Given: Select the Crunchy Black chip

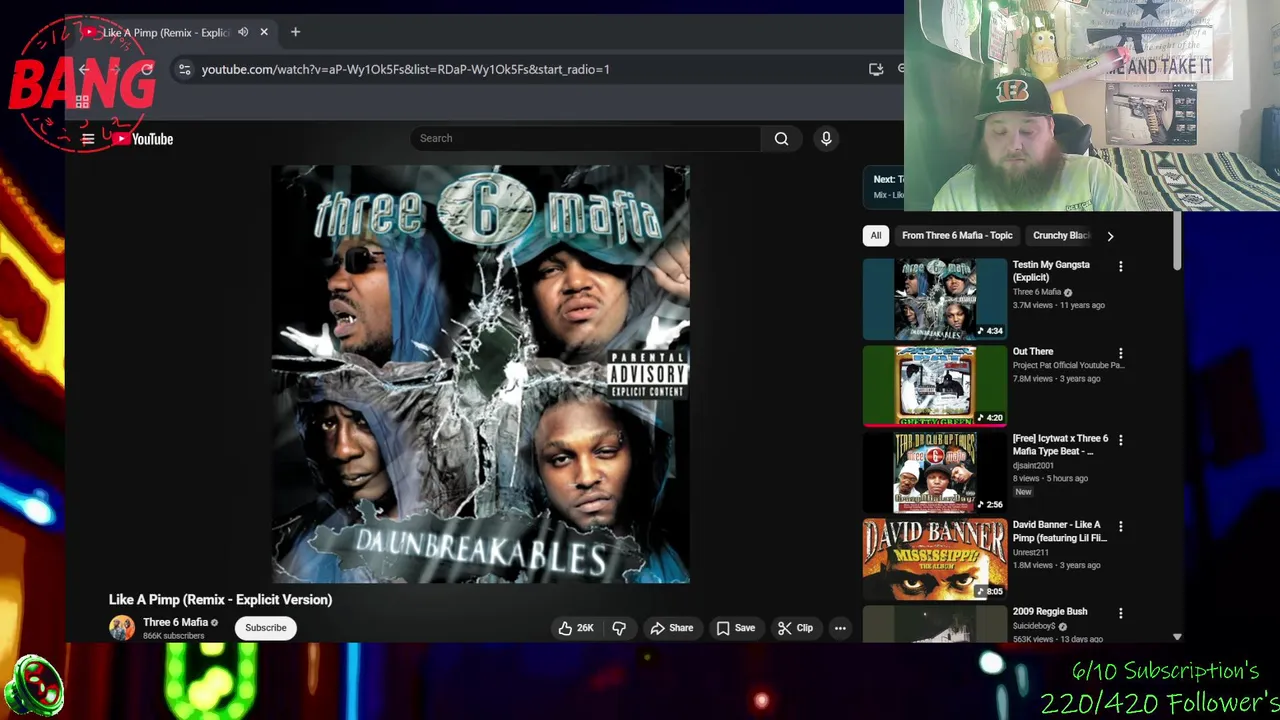Looking at the screenshot, I should [x=1060, y=236].
